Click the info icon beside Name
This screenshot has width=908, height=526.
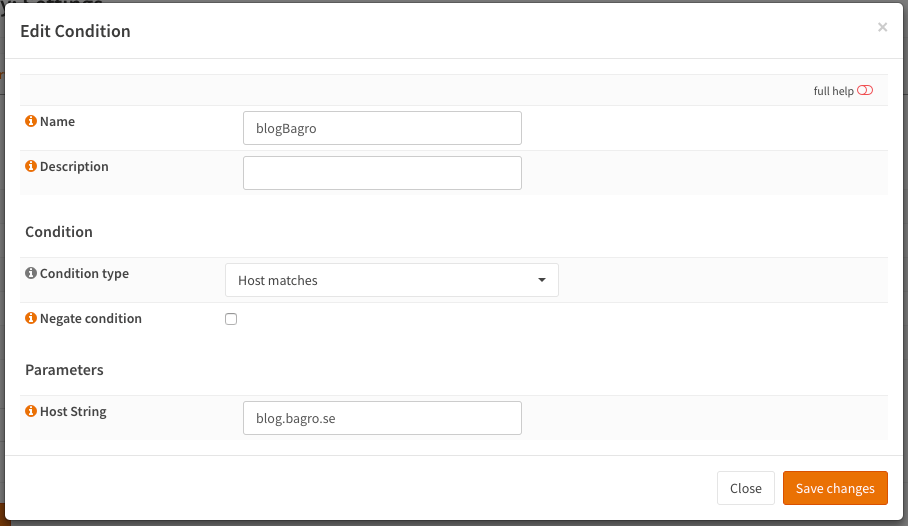[x=31, y=122]
